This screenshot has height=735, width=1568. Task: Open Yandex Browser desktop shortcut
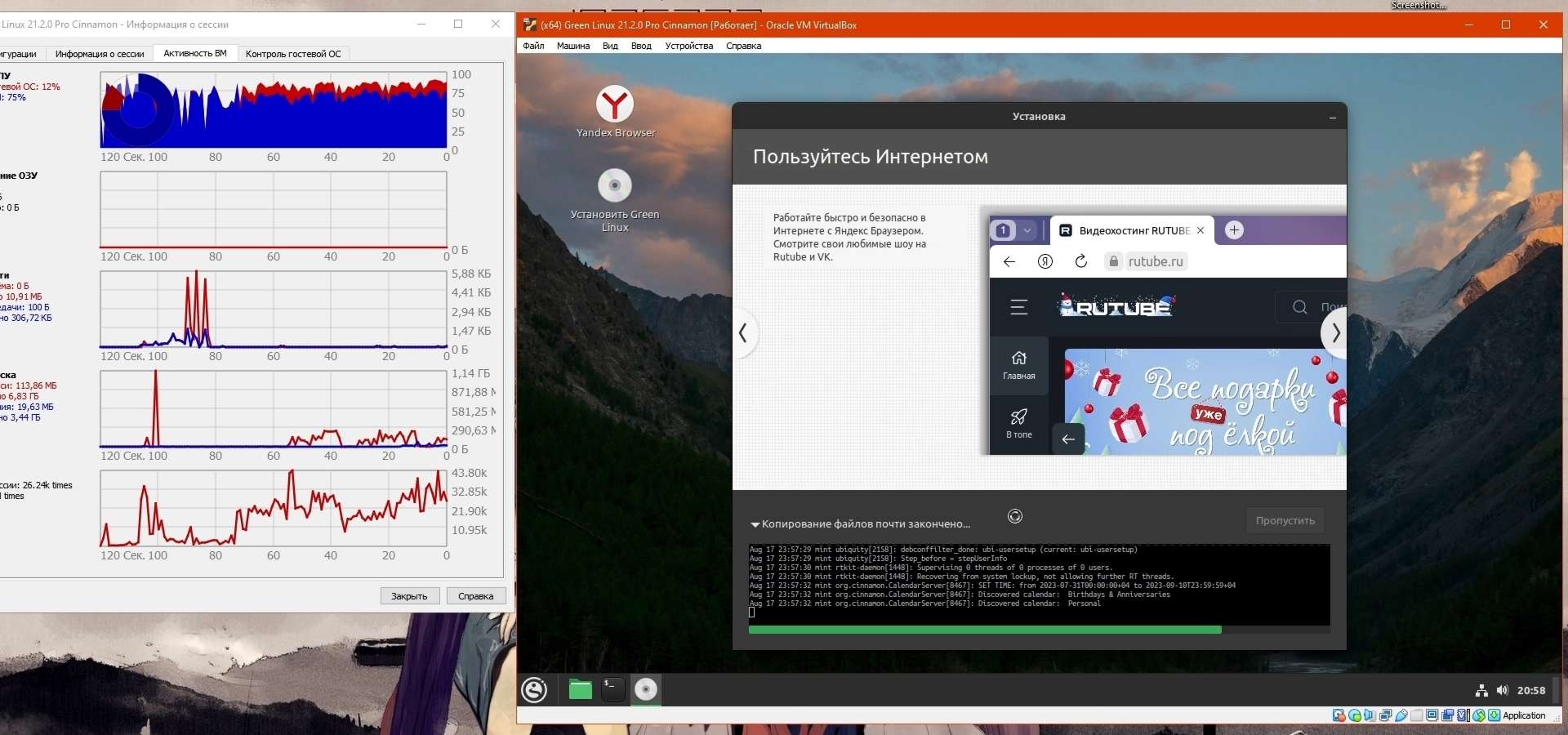(x=615, y=112)
